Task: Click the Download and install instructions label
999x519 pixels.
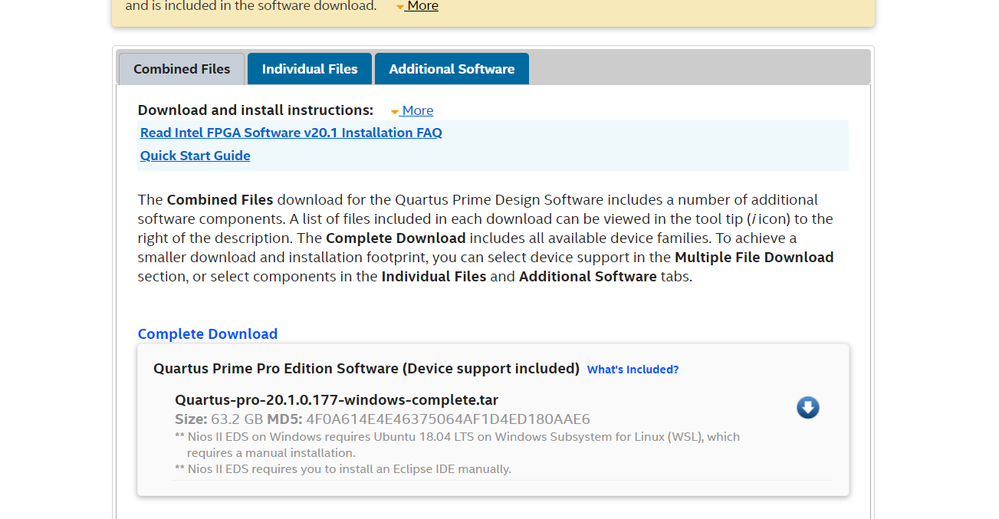Action: point(255,110)
